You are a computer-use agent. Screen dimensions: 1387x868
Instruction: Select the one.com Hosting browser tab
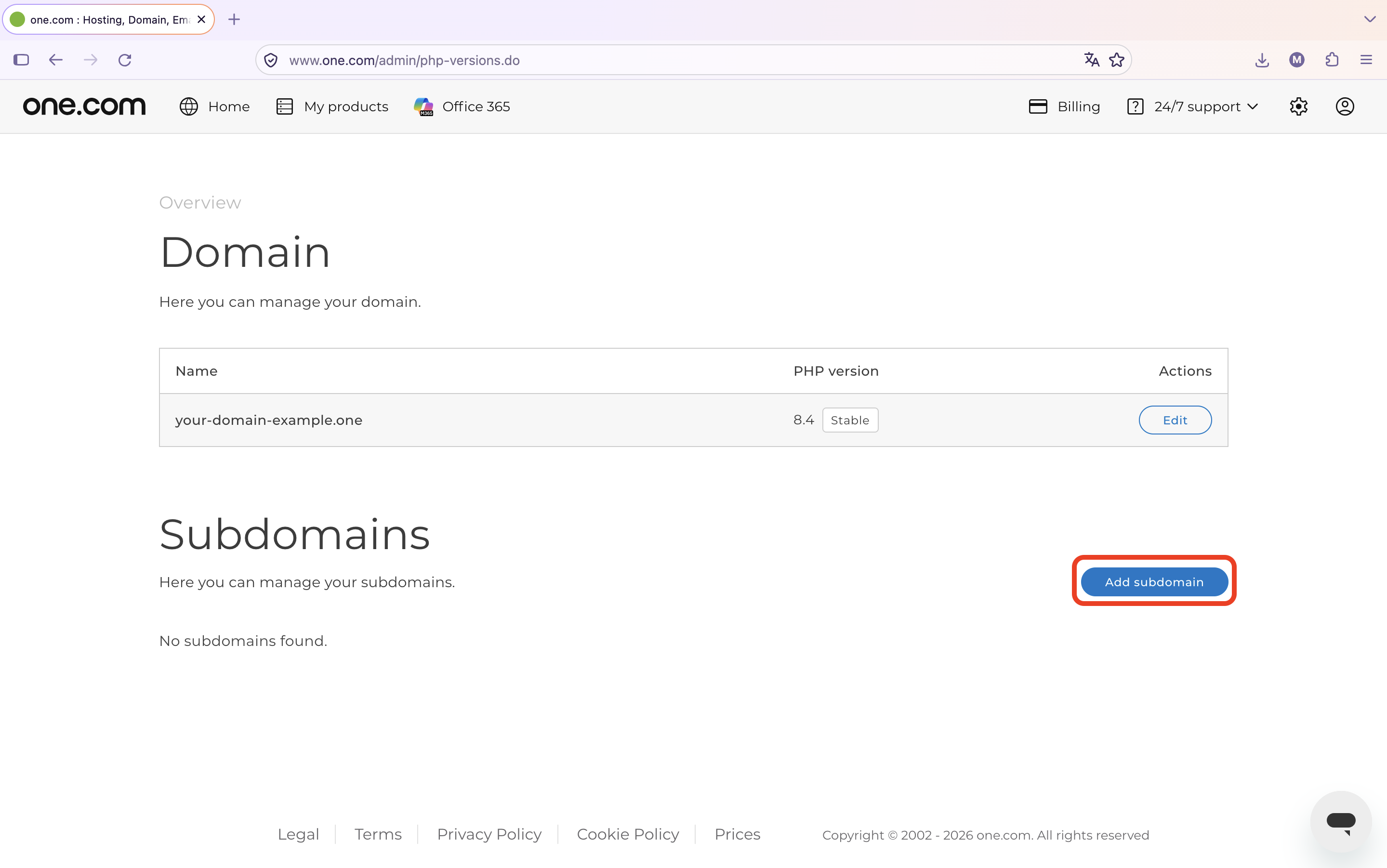pyautogui.click(x=108, y=20)
